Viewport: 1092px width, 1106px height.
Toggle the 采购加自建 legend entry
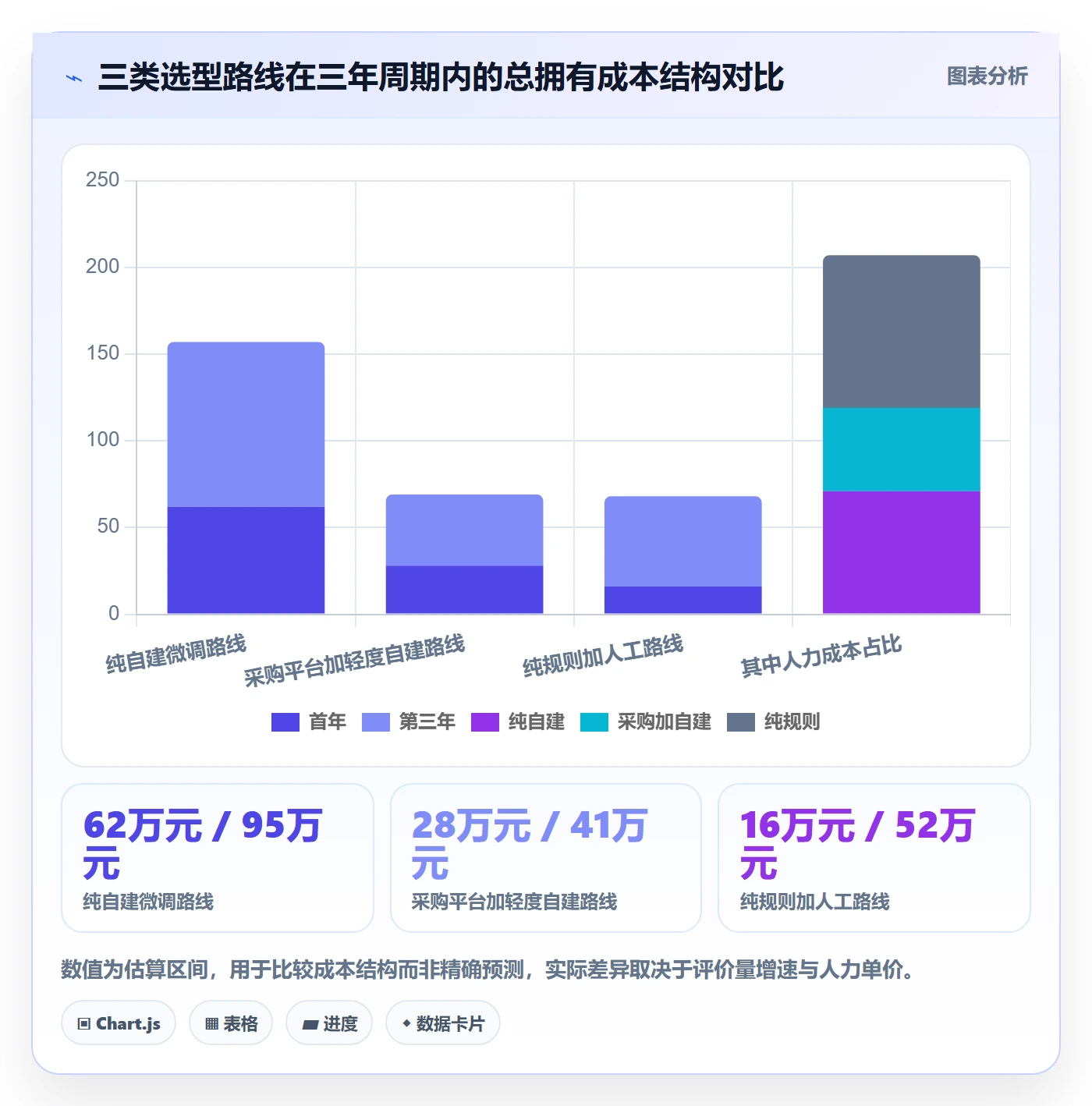click(x=646, y=721)
